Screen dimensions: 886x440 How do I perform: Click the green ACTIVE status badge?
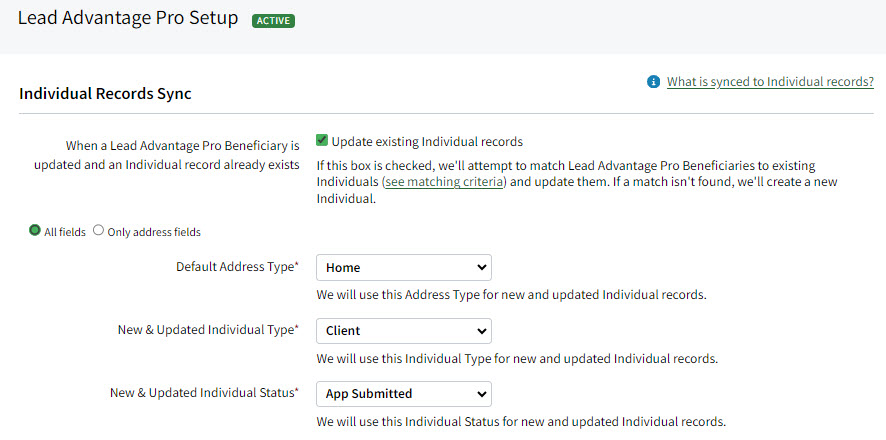point(273,21)
